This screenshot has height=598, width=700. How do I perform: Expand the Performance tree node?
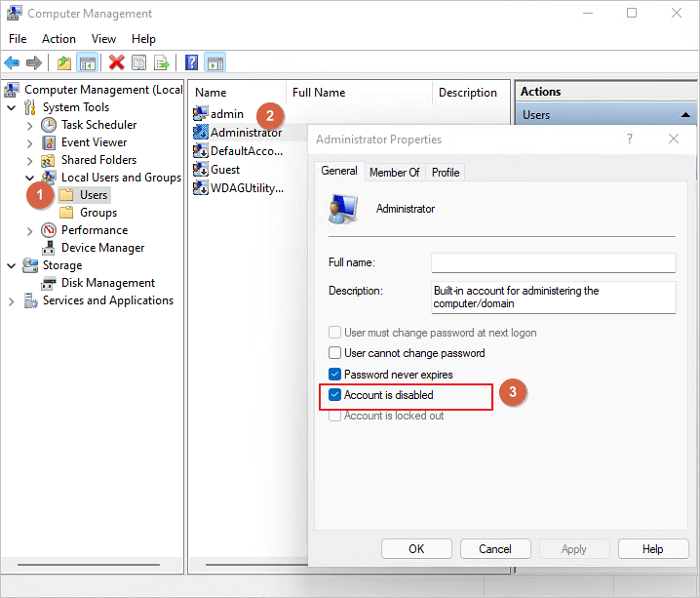[28, 230]
